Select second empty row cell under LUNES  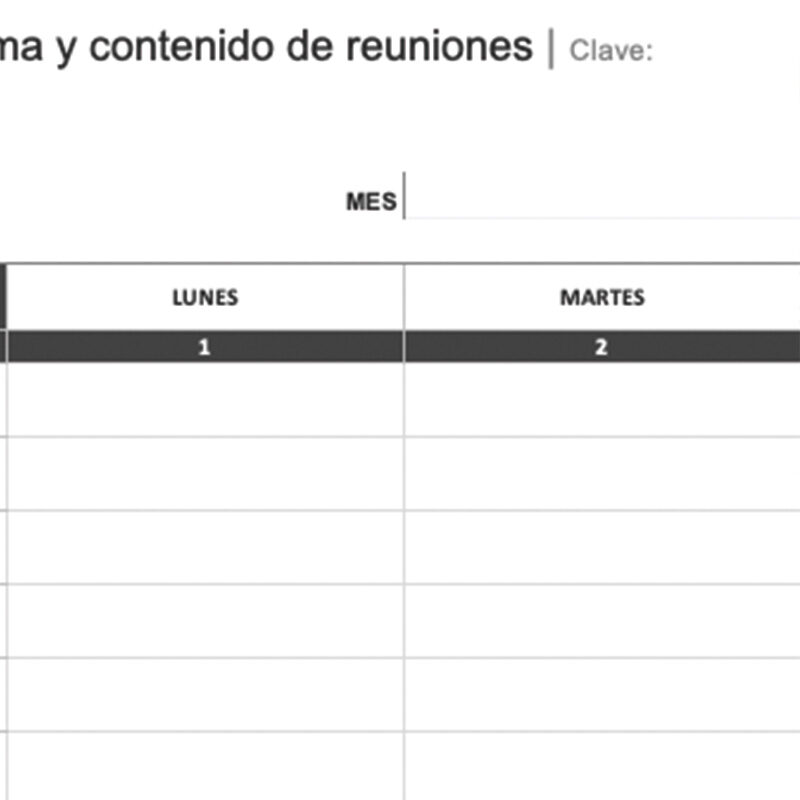205,473
